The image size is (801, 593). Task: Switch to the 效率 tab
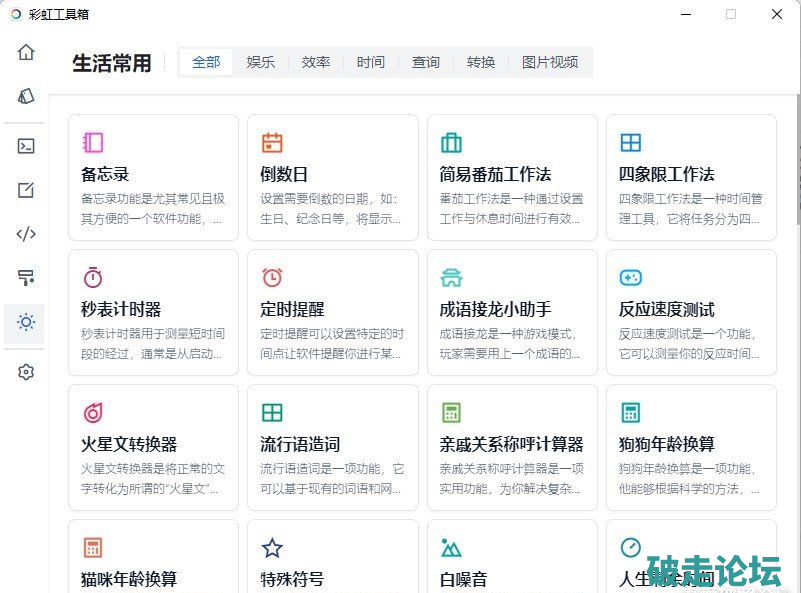pos(316,62)
